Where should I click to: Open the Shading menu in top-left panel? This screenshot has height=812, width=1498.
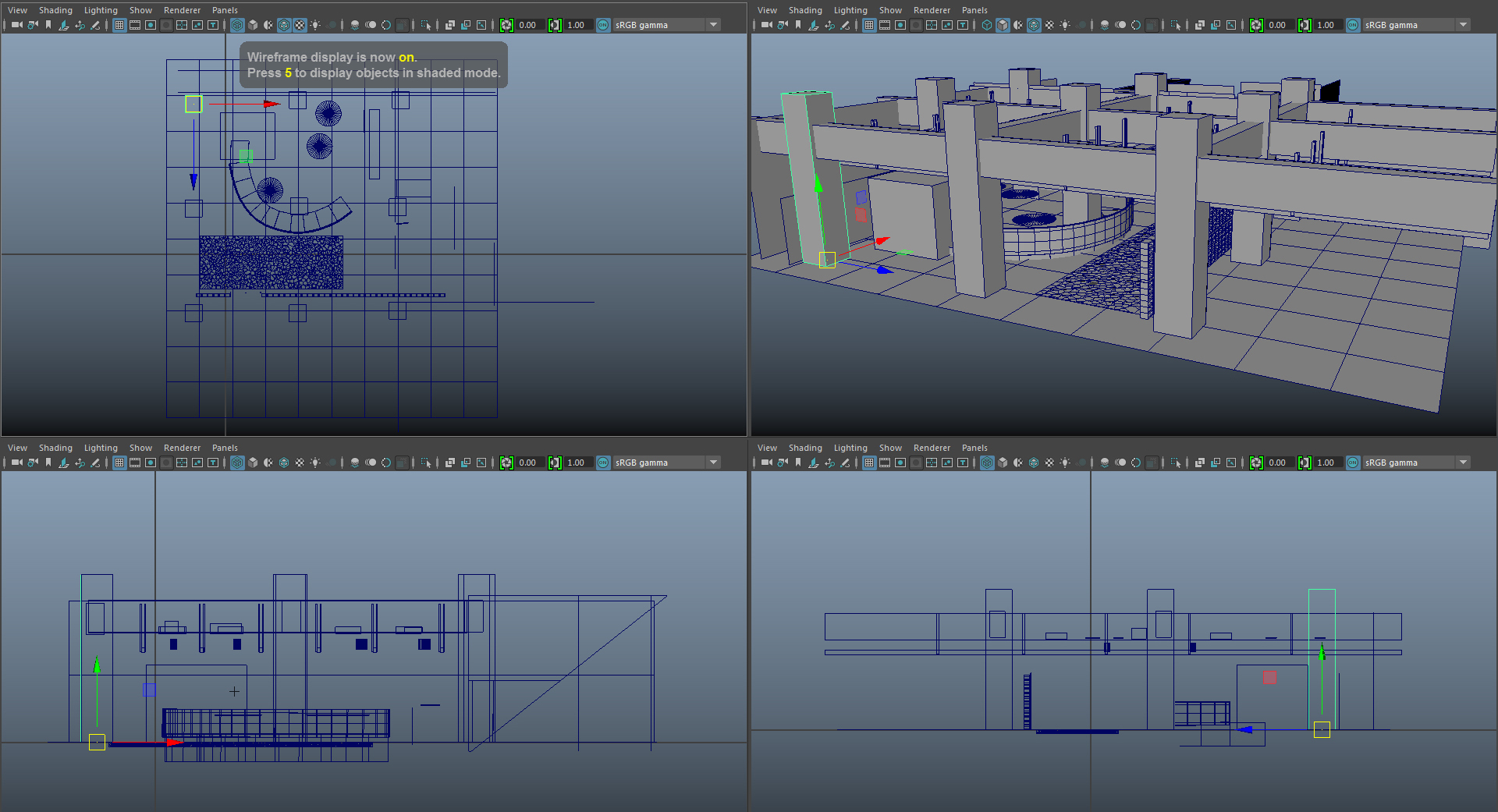tap(55, 10)
